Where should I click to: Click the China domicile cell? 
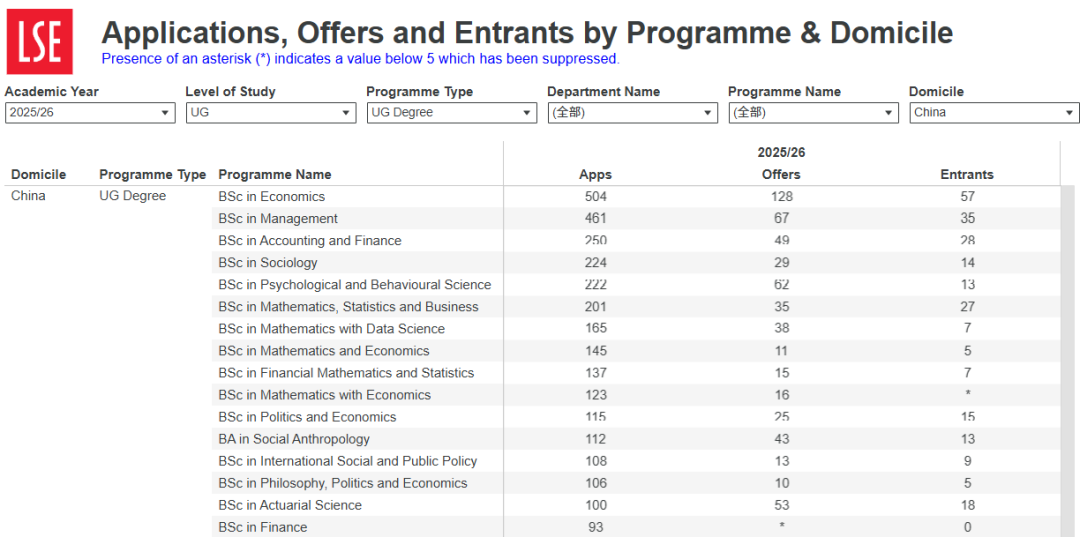point(28,196)
